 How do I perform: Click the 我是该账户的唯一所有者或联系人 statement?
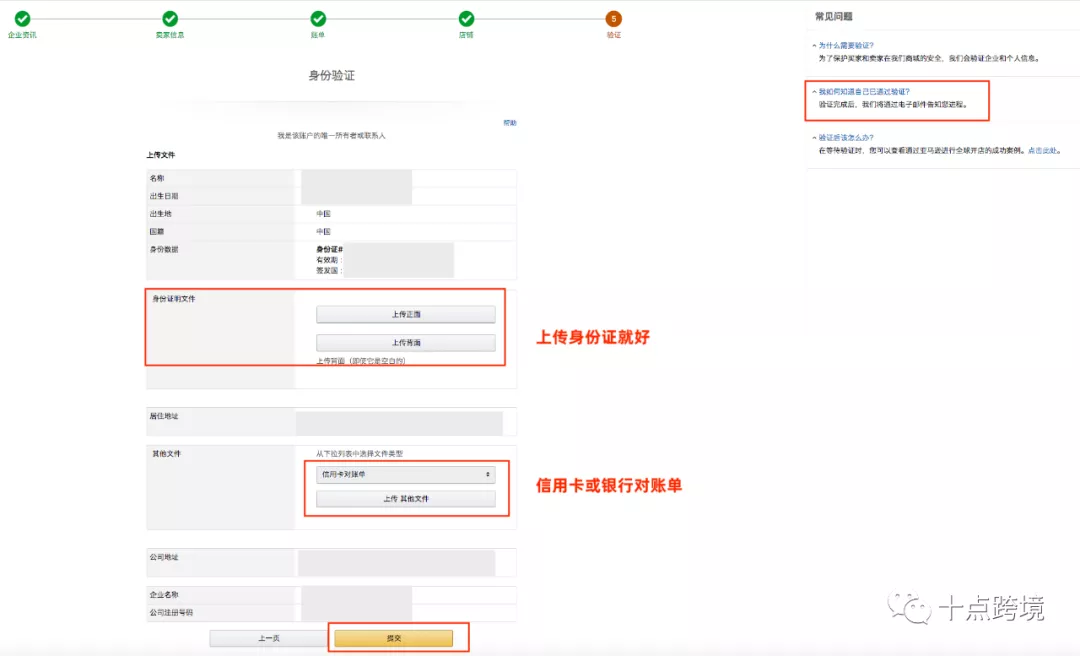tap(331, 136)
